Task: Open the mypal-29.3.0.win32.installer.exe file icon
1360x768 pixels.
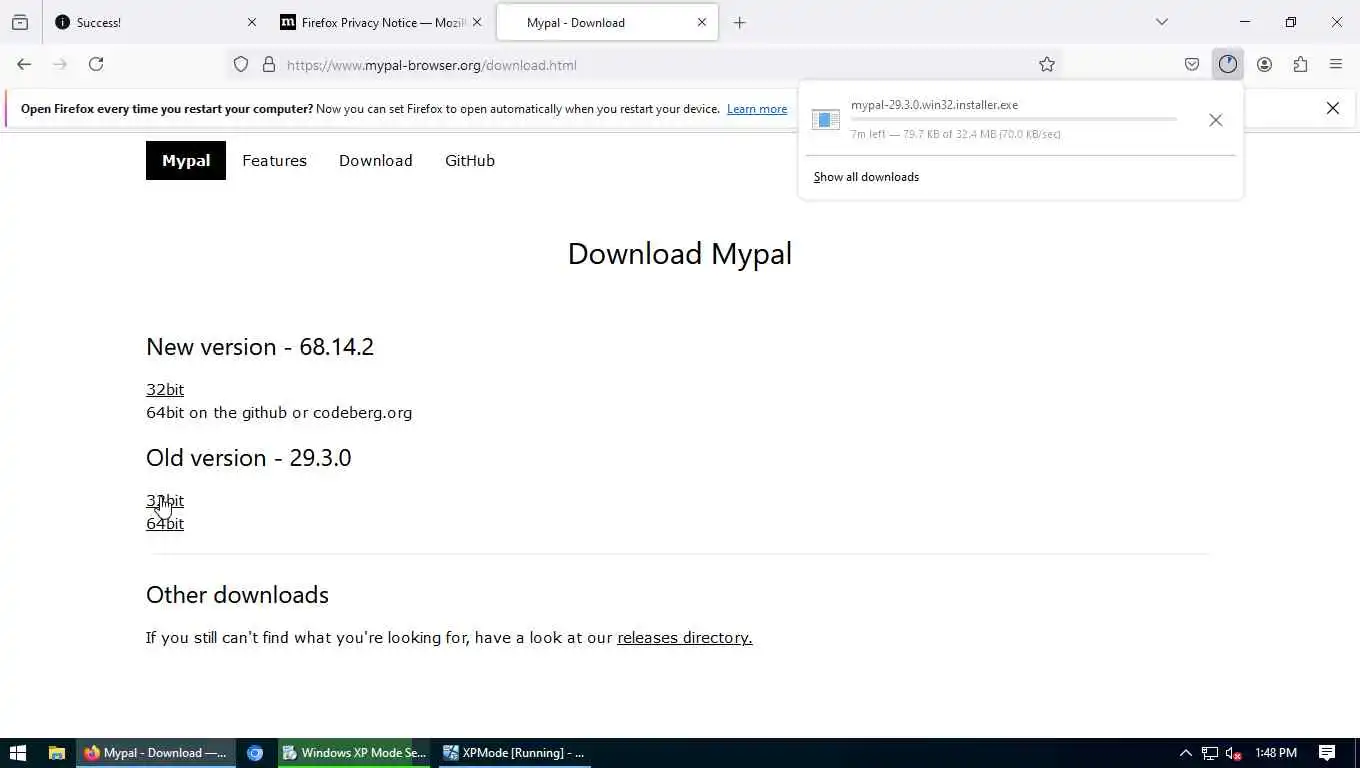Action: coord(825,120)
